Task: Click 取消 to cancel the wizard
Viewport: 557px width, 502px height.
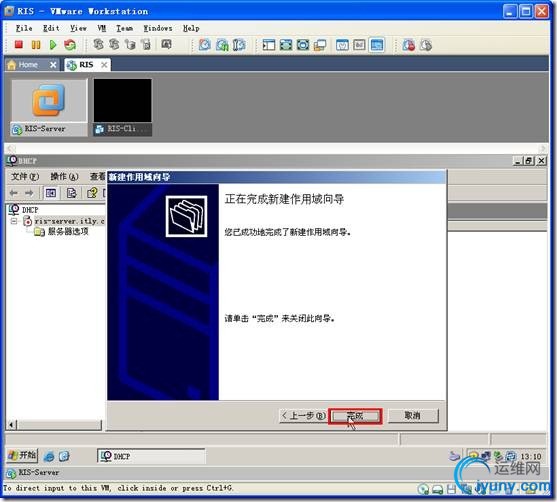Action: (413, 416)
